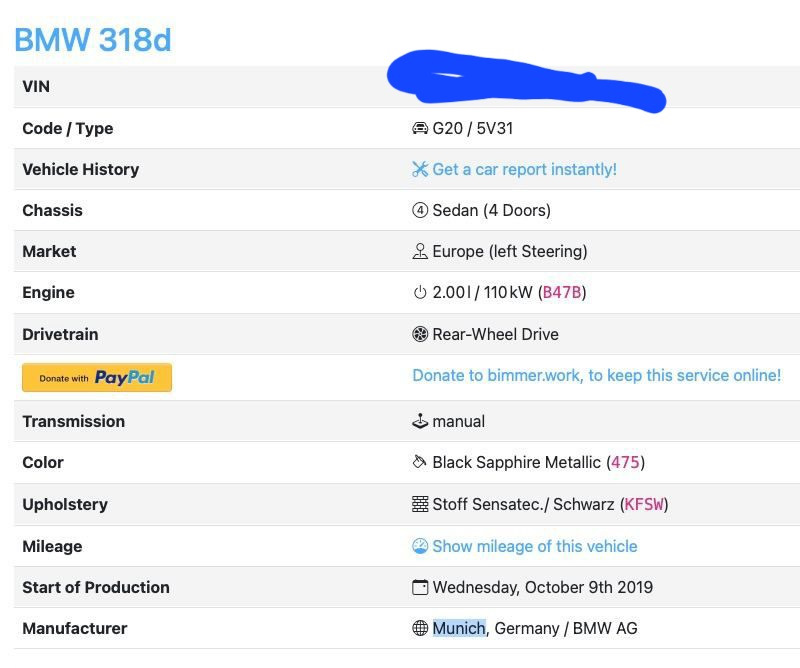Click the wheel icon next to Rear-Wheel Drive
Screen dimensions: 800x668
tap(419, 334)
